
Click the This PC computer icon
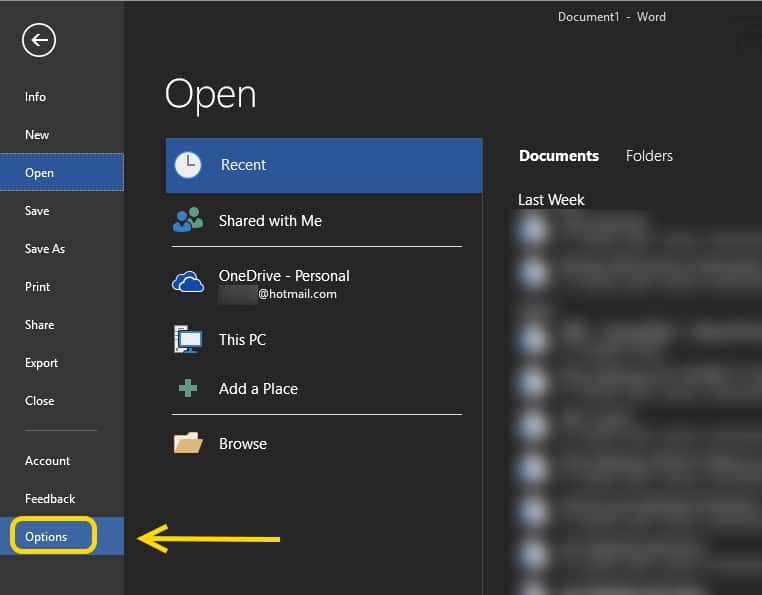(x=188, y=340)
